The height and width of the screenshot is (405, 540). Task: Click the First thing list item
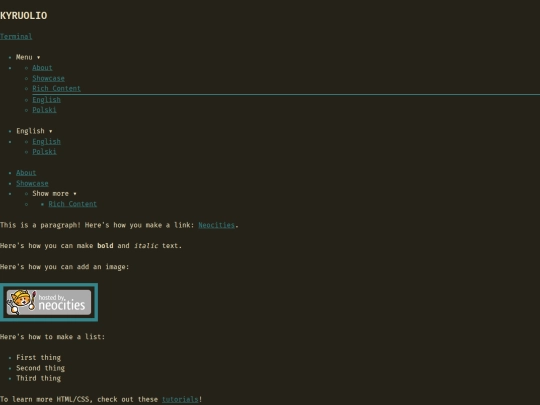tap(39, 357)
